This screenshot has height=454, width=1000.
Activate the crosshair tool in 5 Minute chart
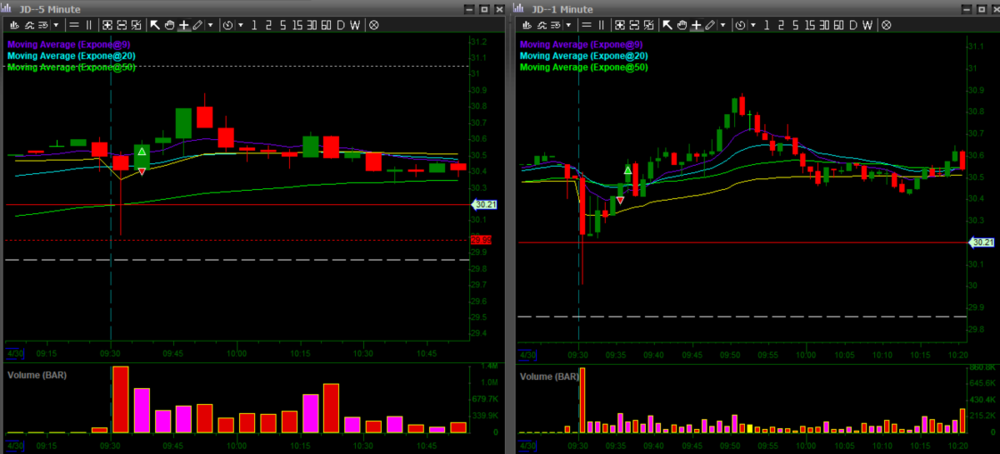click(183, 24)
